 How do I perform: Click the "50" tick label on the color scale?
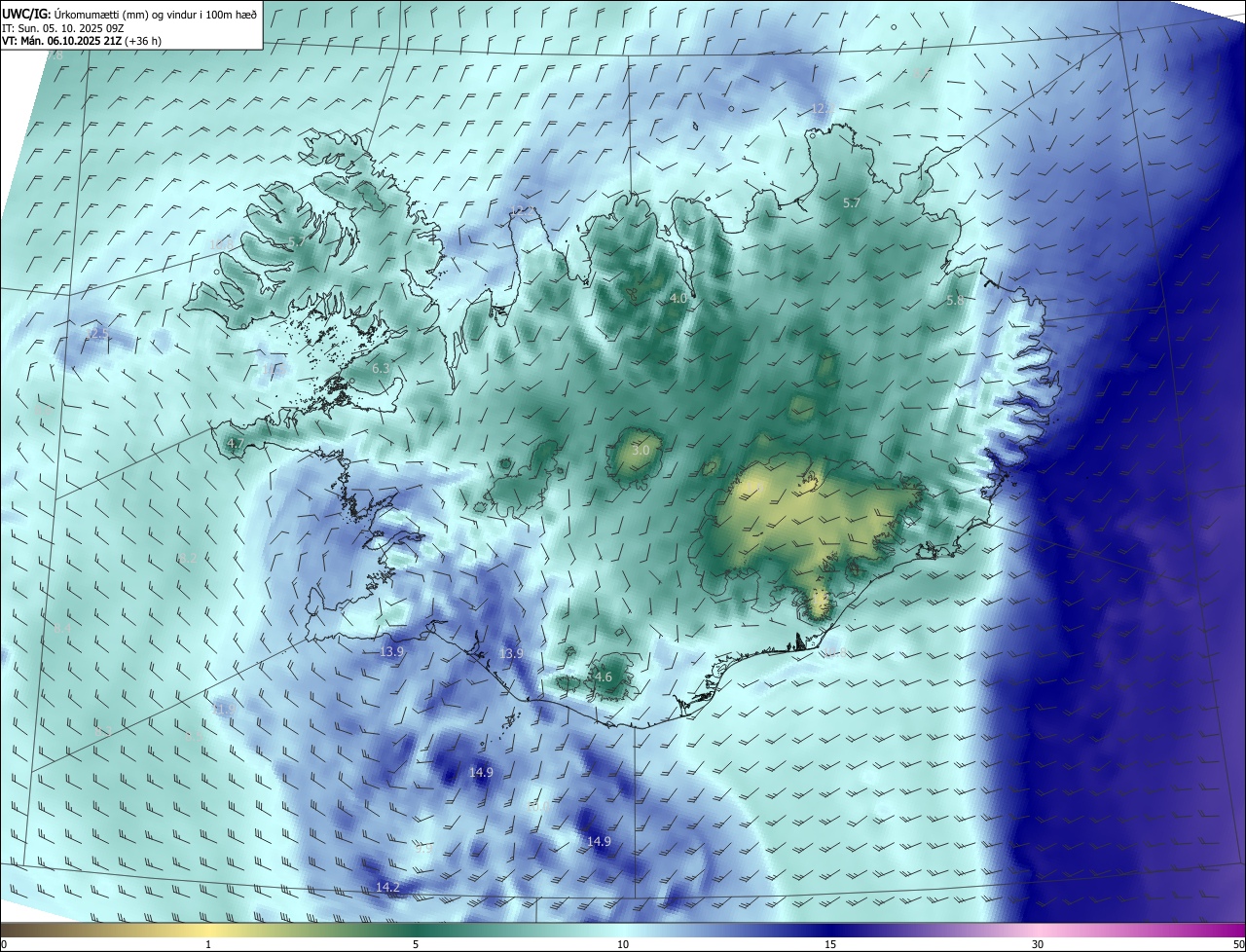(1237, 944)
